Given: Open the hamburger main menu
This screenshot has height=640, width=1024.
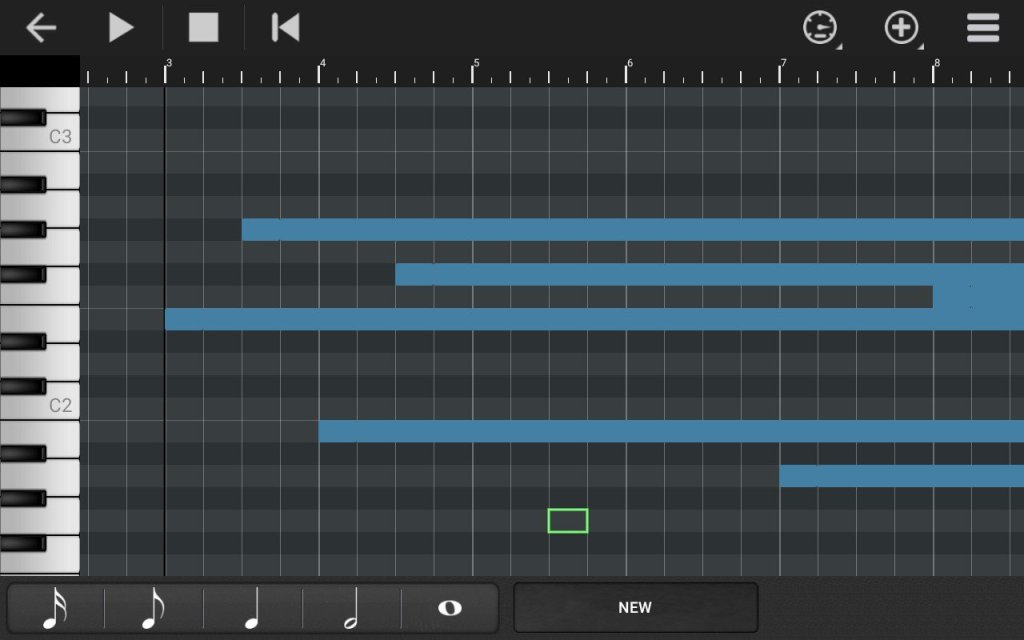Looking at the screenshot, I should (983, 28).
